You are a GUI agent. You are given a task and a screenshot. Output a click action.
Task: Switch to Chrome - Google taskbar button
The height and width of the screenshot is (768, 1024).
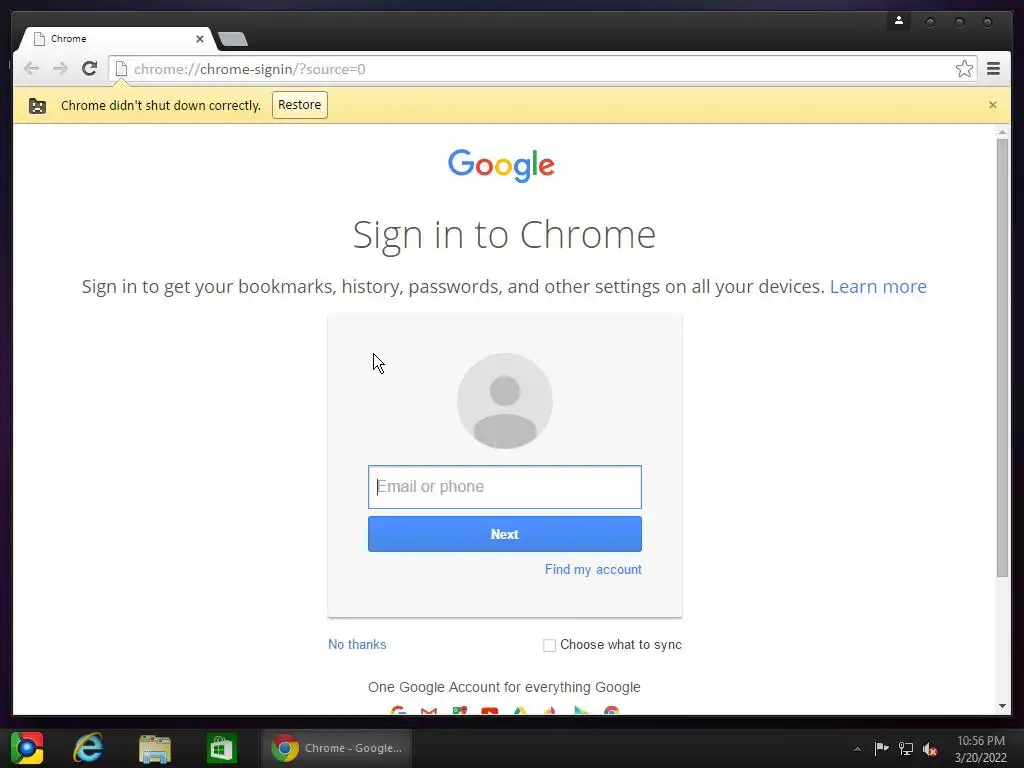click(x=336, y=748)
